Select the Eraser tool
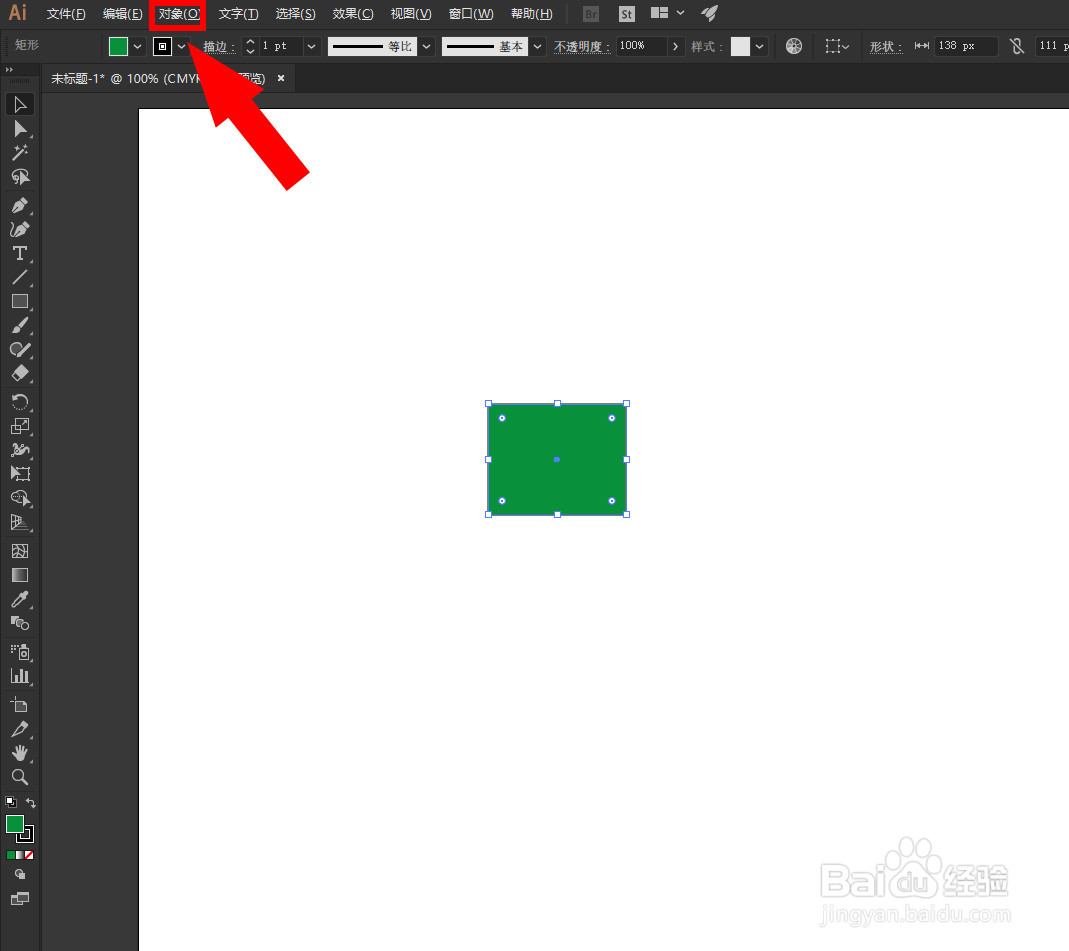The width and height of the screenshot is (1069, 951). pyautogui.click(x=20, y=374)
